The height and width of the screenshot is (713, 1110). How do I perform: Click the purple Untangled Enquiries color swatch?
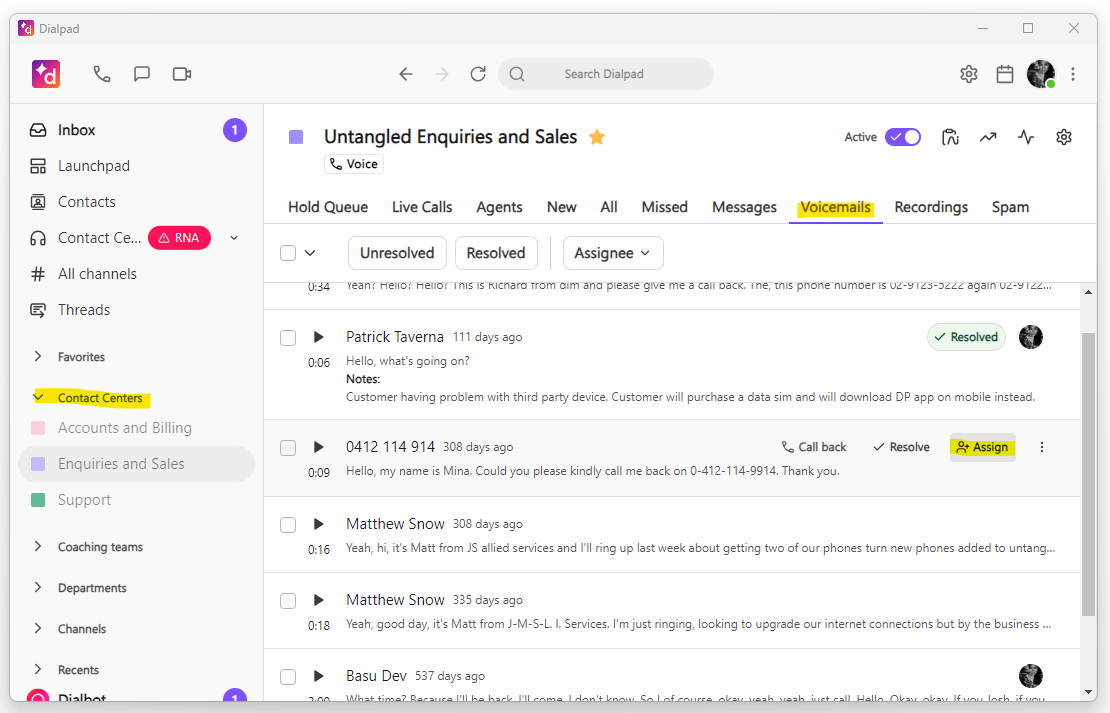[x=296, y=137]
